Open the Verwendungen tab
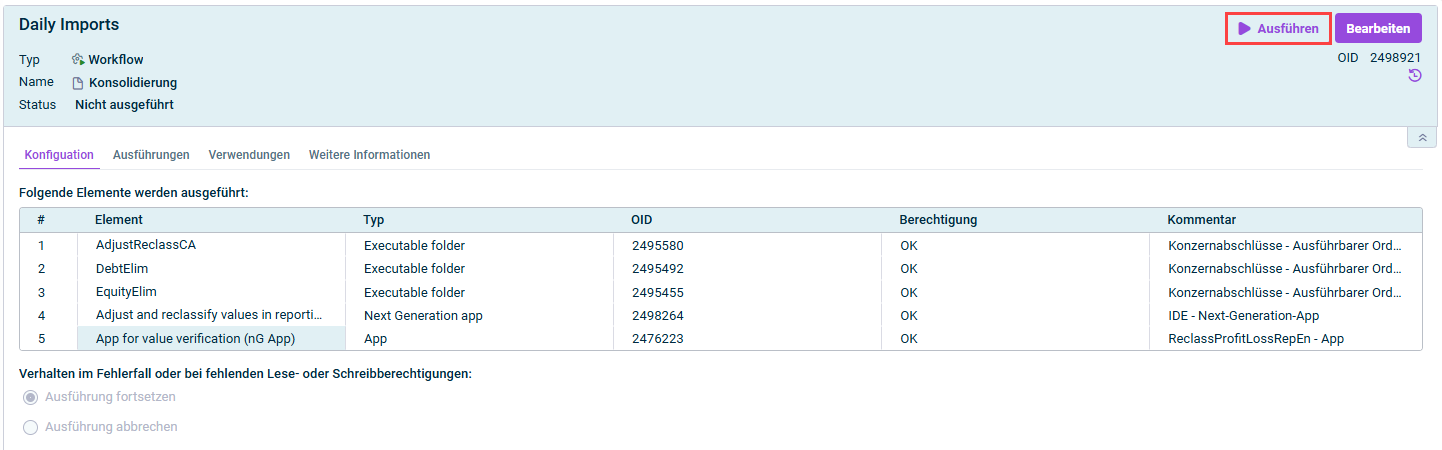This screenshot has height=450, width=1442. tap(249, 155)
